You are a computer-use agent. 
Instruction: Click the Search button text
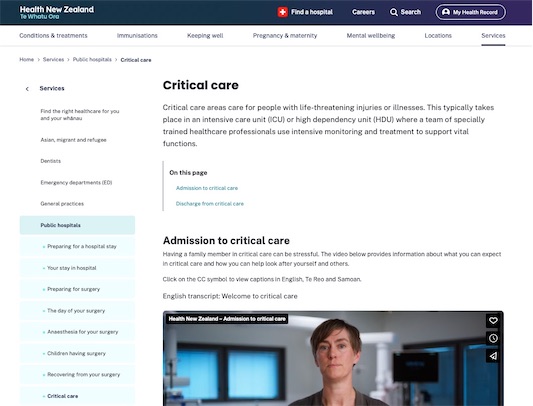click(x=411, y=12)
